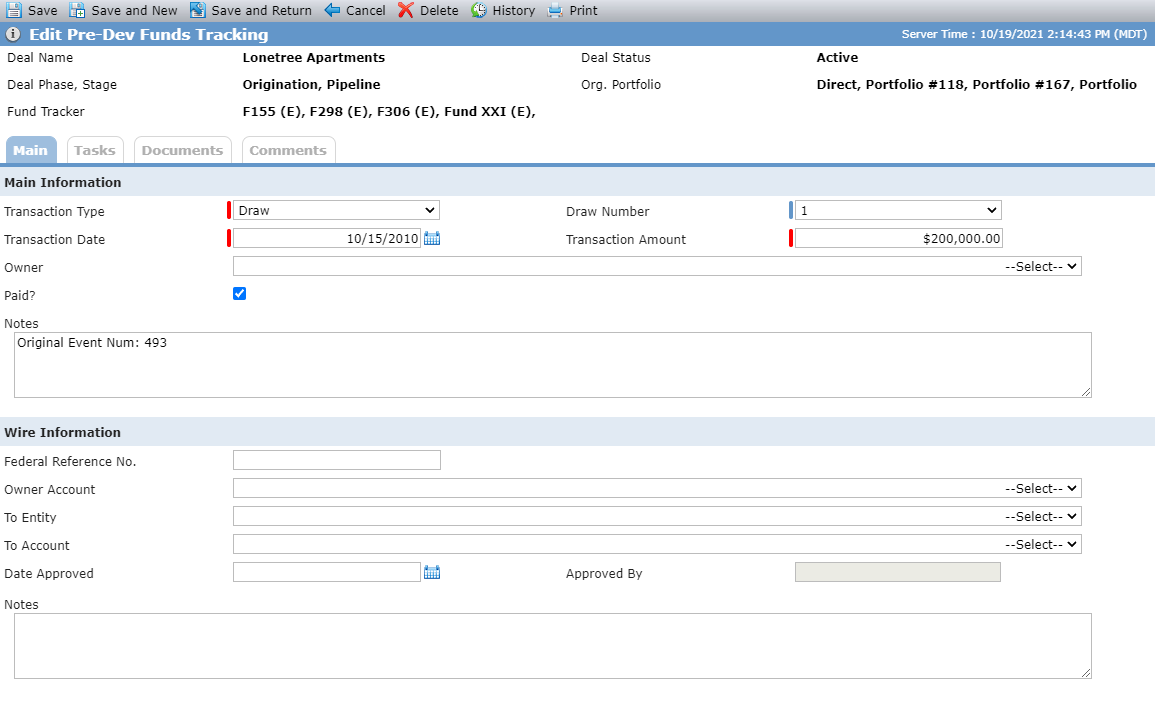This screenshot has height=701, width=1155.
Task: Click the Delete label
Action: [x=439, y=10]
